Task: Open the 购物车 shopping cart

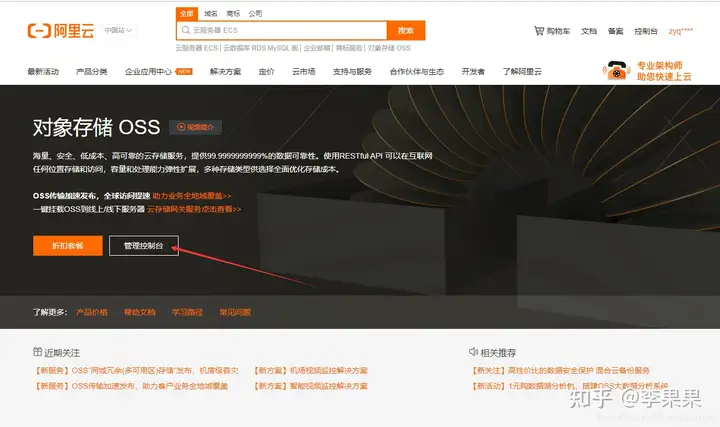Action: click(552, 31)
